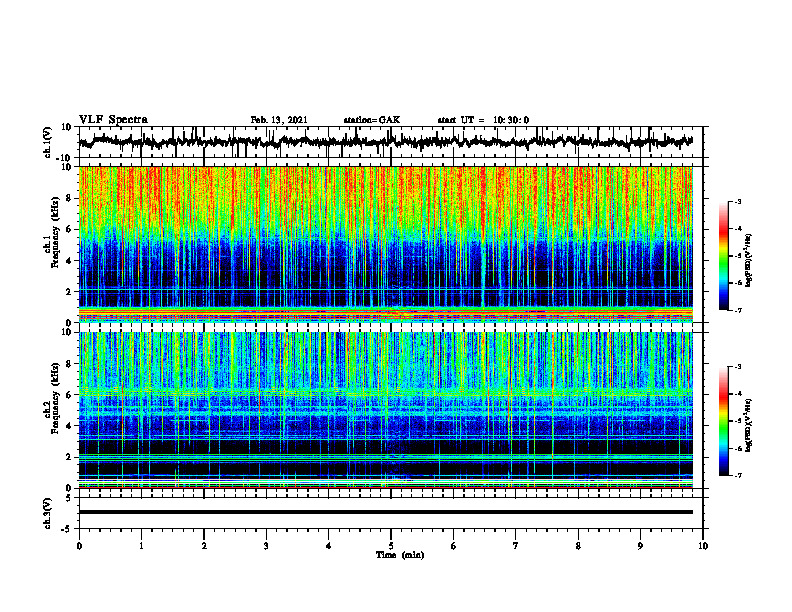Click the time axis tick label "1"
Viewport: 792px width, 612px height.
(x=141, y=546)
